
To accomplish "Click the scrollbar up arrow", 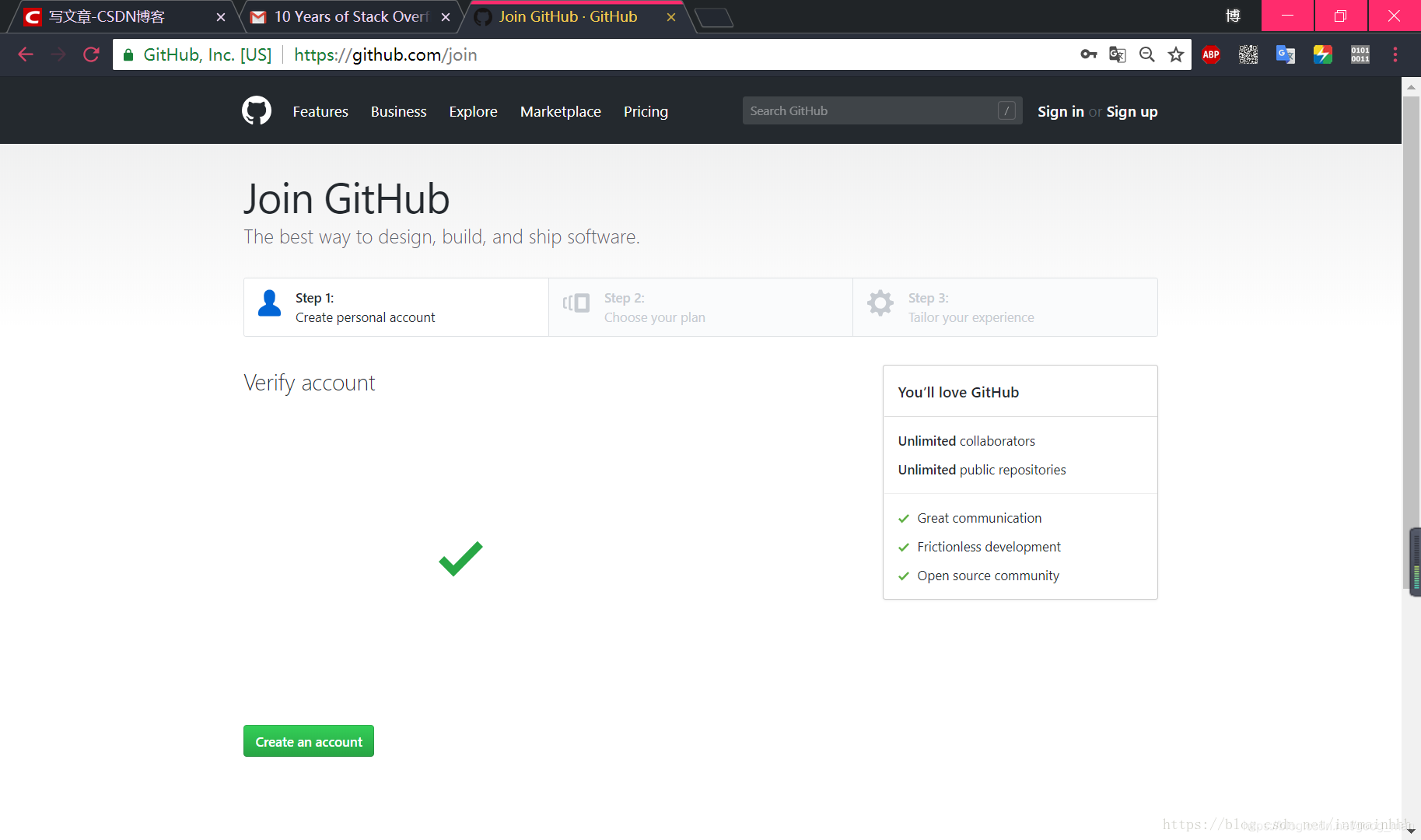I will pos(1411,86).
